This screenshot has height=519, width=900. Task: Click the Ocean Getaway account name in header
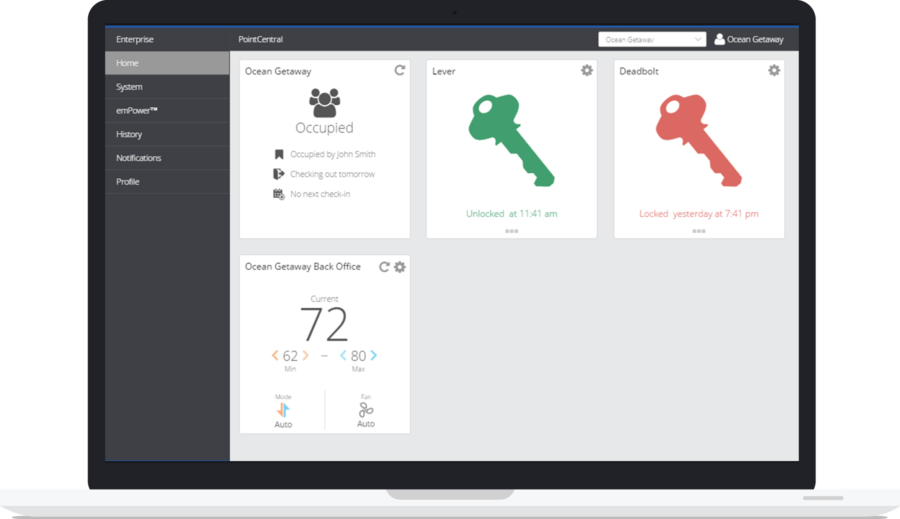point(755,40)
